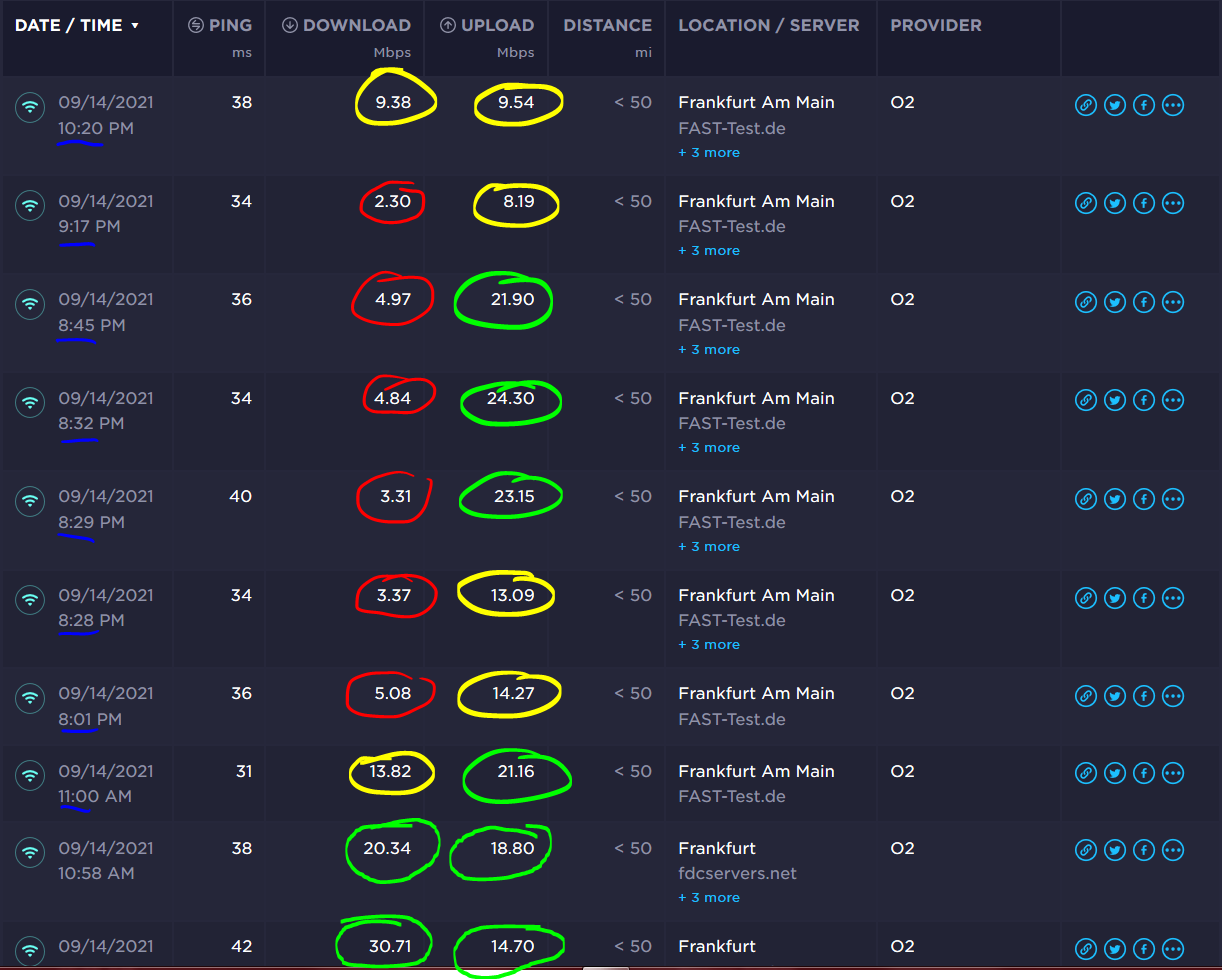Click the Twitter icon in the 10:20 PM row
This screenshot has height=979, width=1222.
click(1115, 105)
